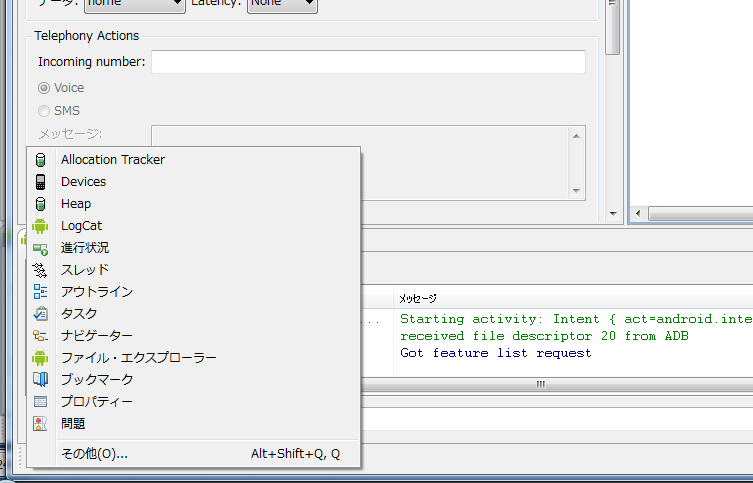This screenshot has height=483, width=753.
Task: Open the Heap view
Action: pos(194,204)
